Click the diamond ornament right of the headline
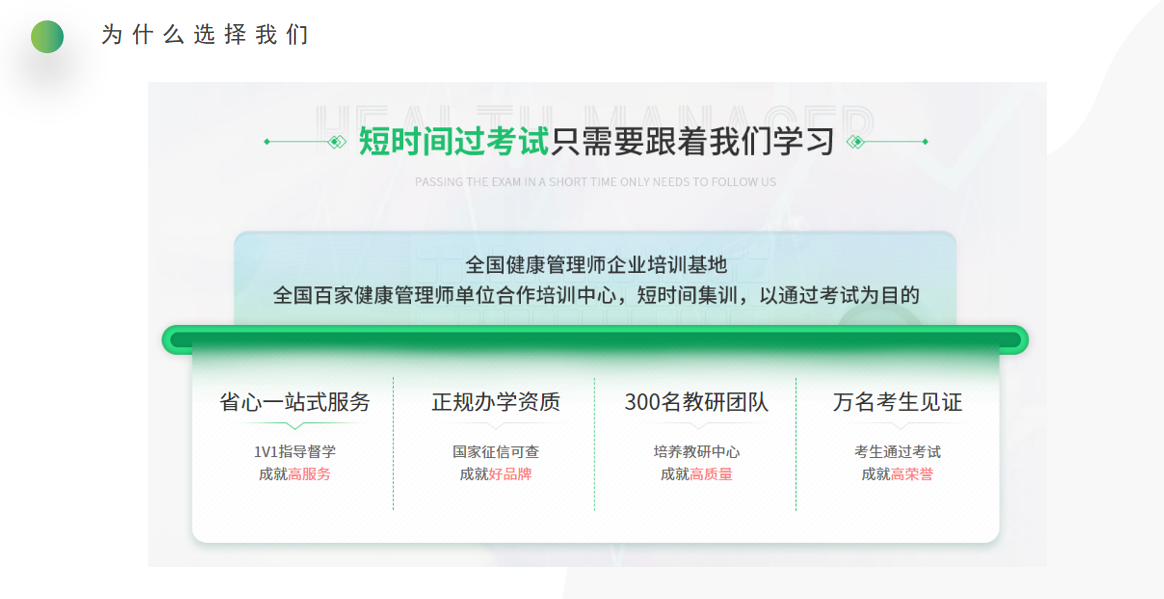The height and width of the screenshot is (599, 1164). 855,142
